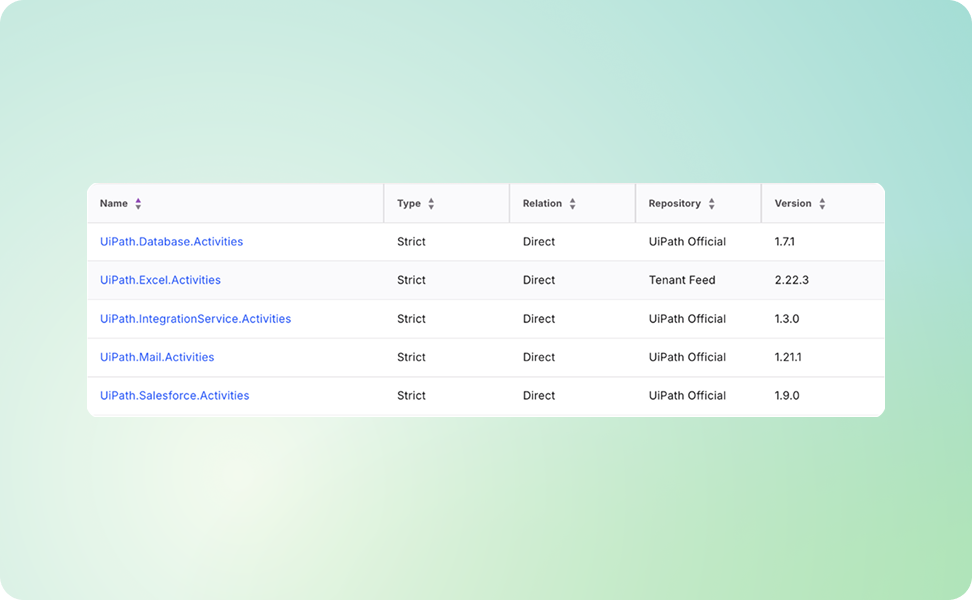
Task: Open the UiPath.Mail.Activities package link
Action: pos(156,357)
